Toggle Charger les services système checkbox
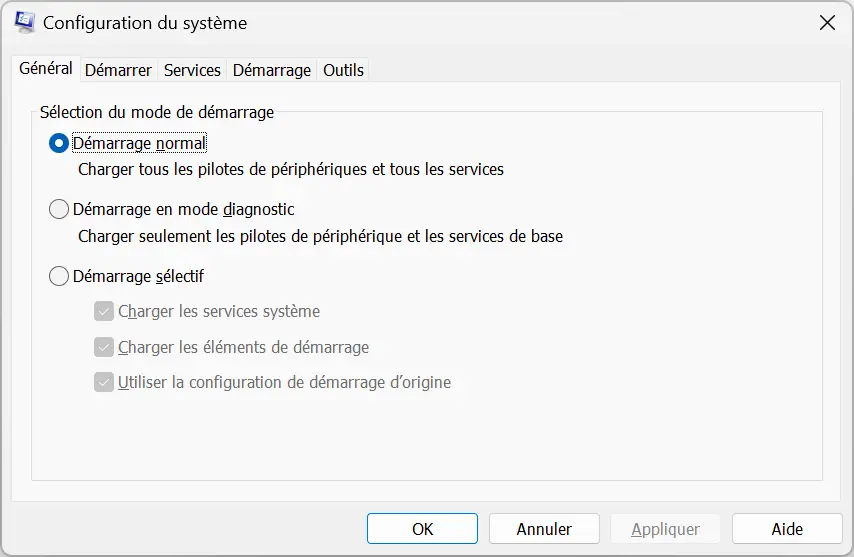This screenshot has width=854, height=557. coord(103,311)
